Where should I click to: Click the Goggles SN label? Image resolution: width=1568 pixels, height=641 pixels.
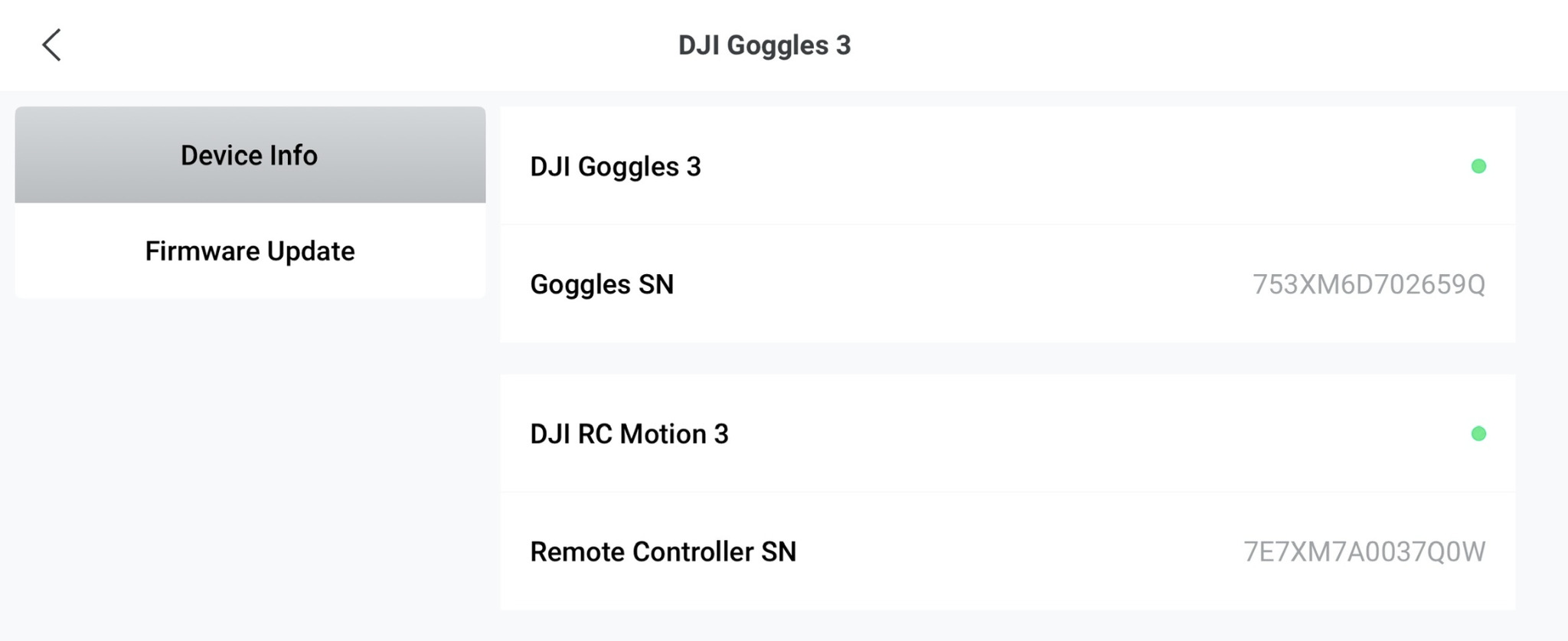click(602, 284)
